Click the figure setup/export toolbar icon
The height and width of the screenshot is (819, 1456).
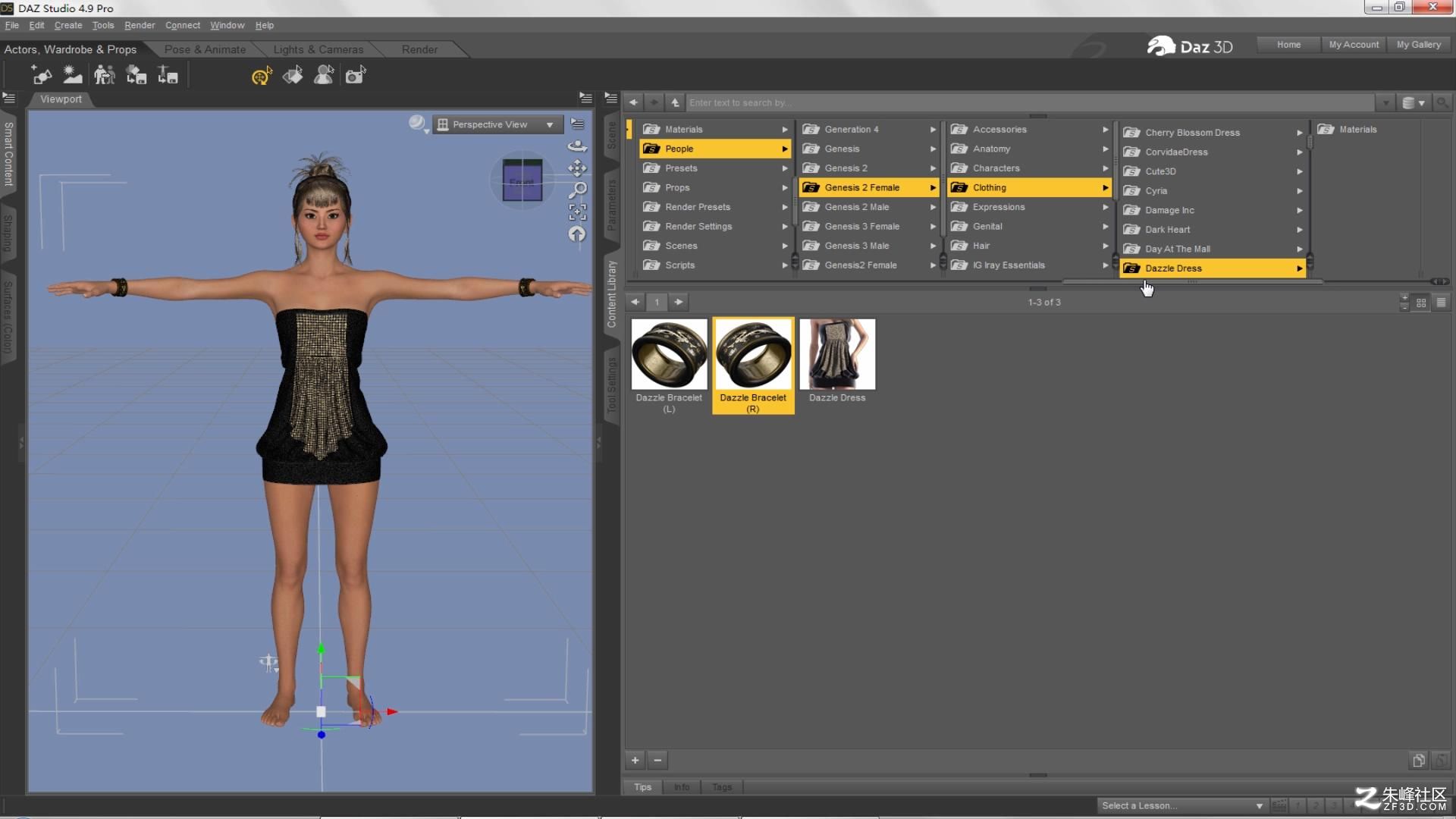point(168,75)
